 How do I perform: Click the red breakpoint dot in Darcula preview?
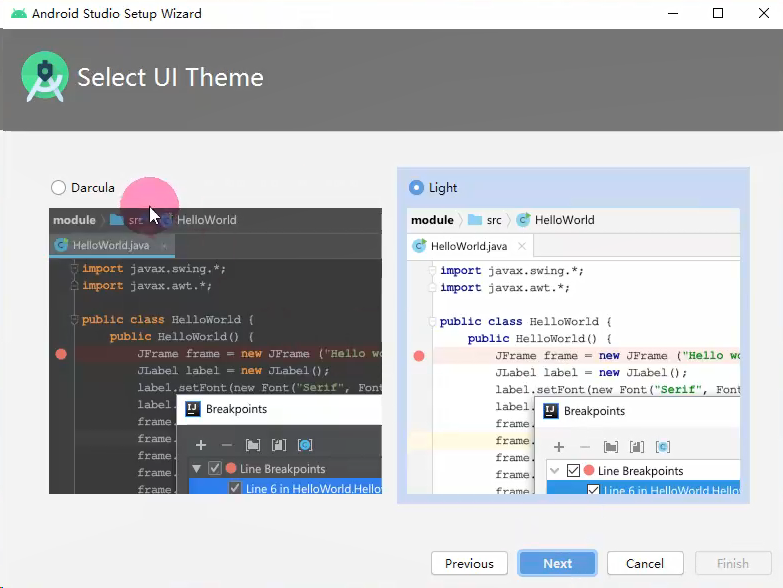61,354
